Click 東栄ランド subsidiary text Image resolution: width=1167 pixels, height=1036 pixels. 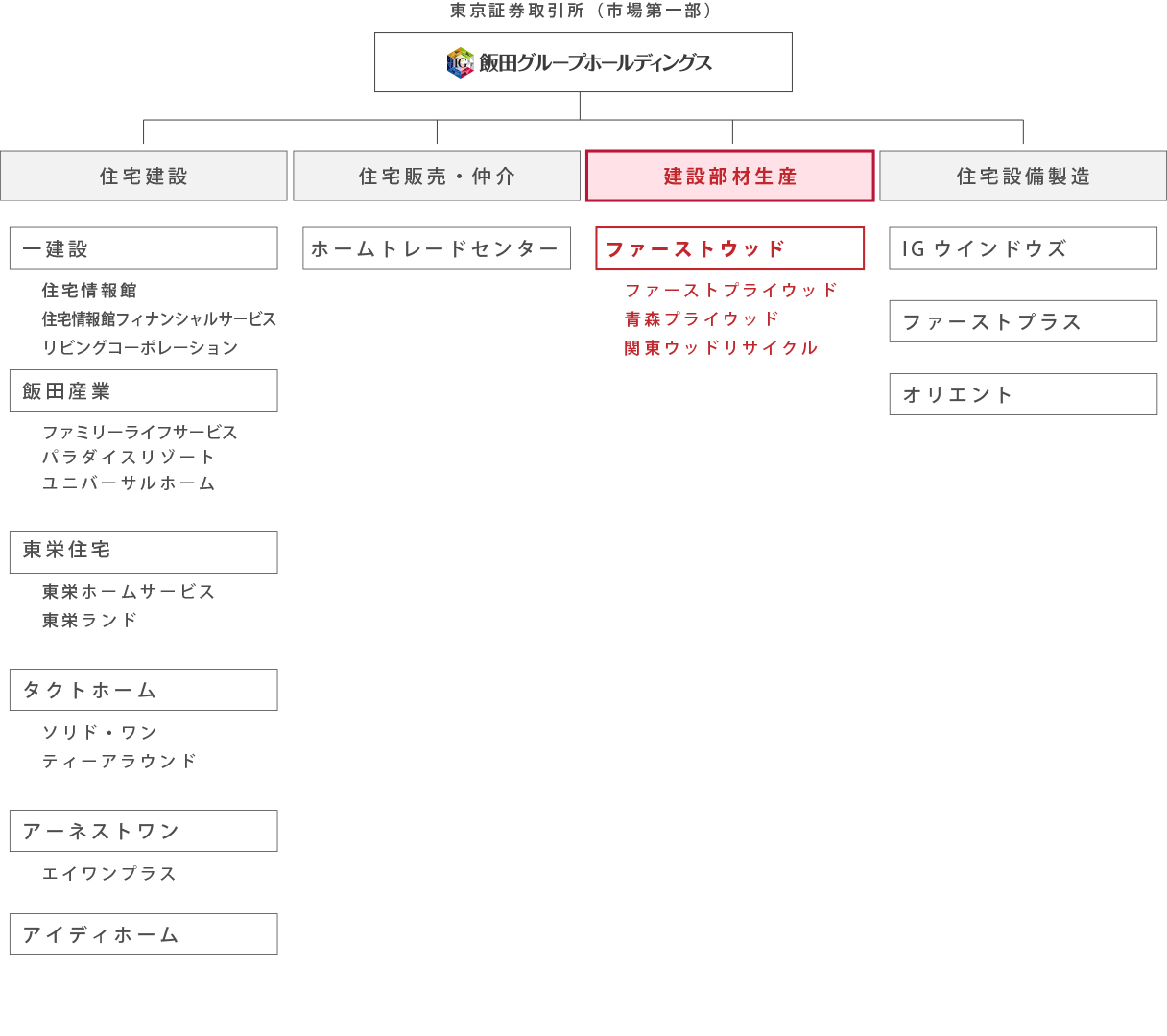click(x=90, y=621)
